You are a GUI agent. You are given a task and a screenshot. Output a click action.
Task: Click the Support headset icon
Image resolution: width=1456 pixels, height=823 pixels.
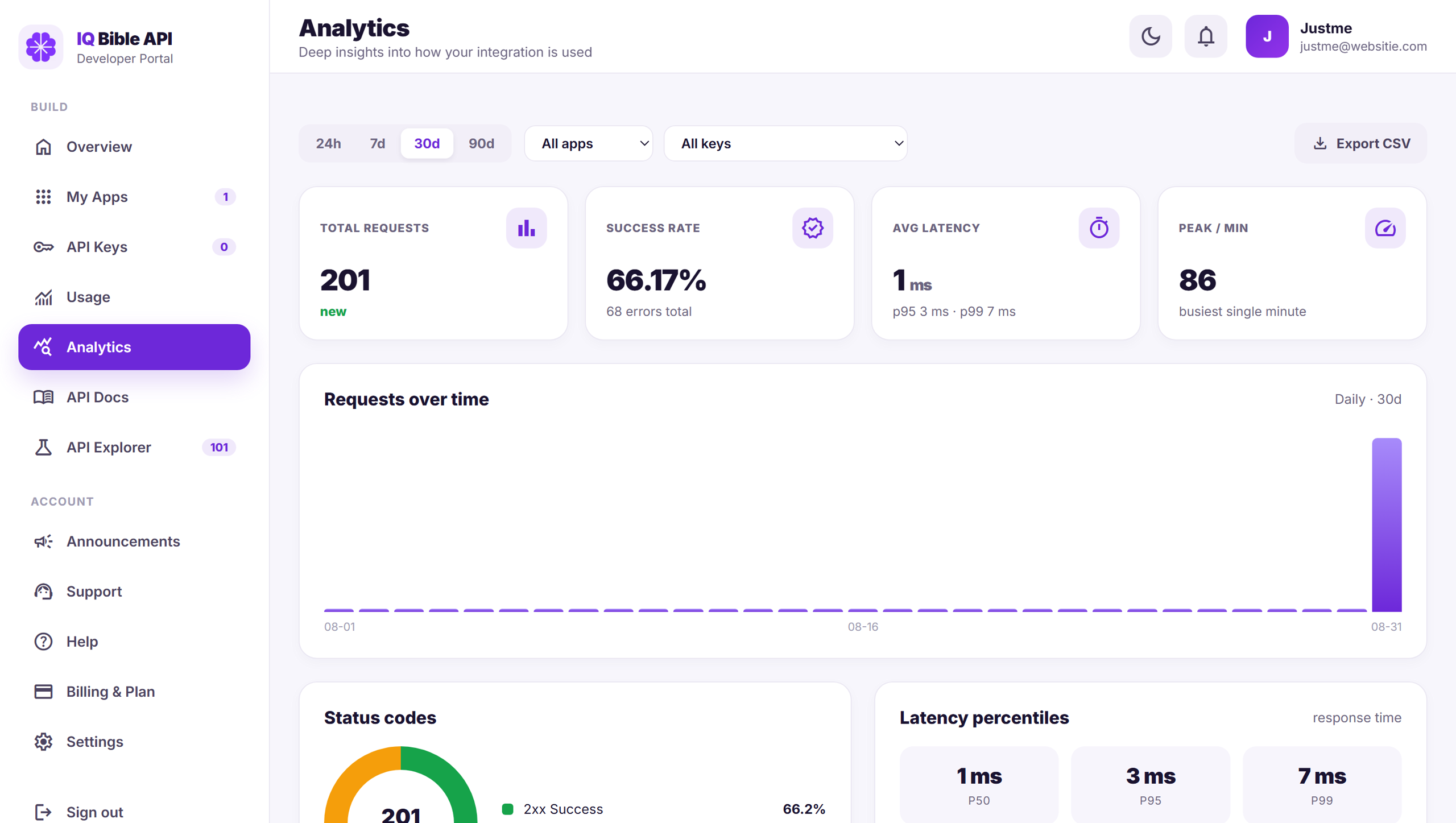tap(43, 592)
